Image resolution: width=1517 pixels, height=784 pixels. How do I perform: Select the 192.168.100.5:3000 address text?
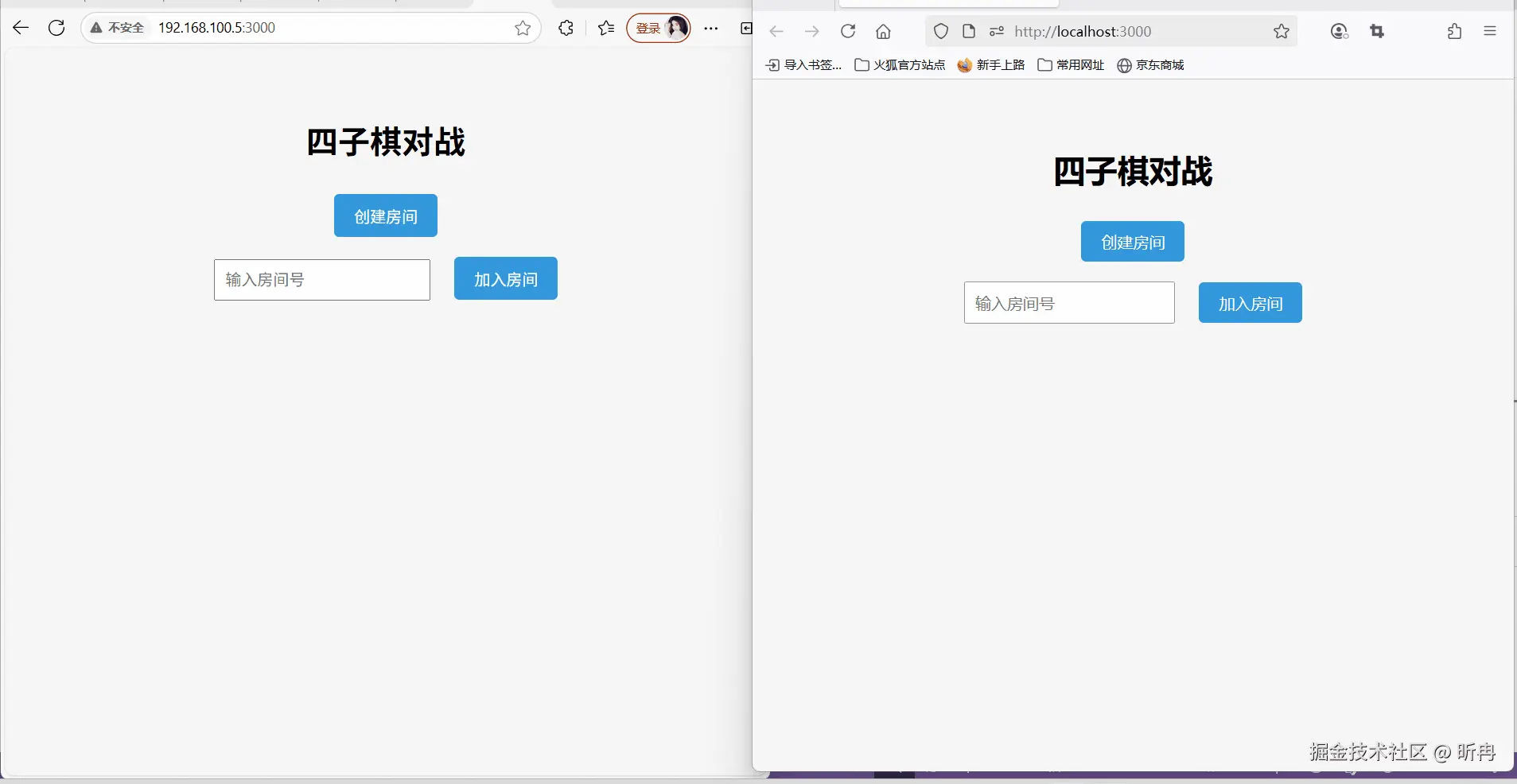pyautogui.click(x=216, y=28)
